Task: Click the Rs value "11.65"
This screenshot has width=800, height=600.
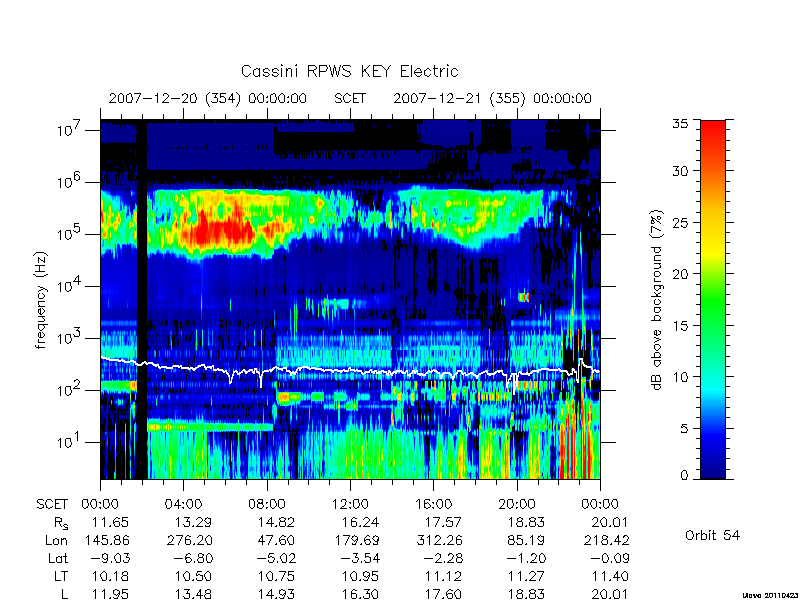Action: (110, 522)
